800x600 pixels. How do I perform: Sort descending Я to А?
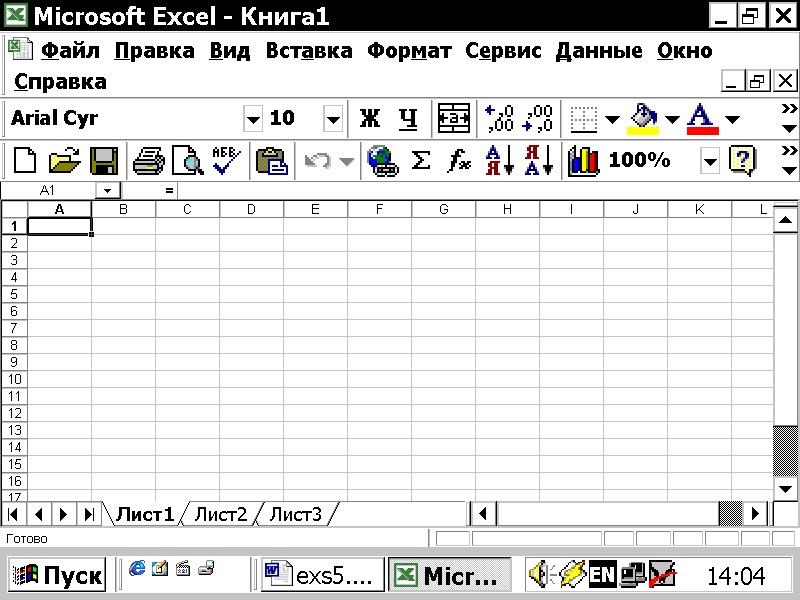pos(539,160)
